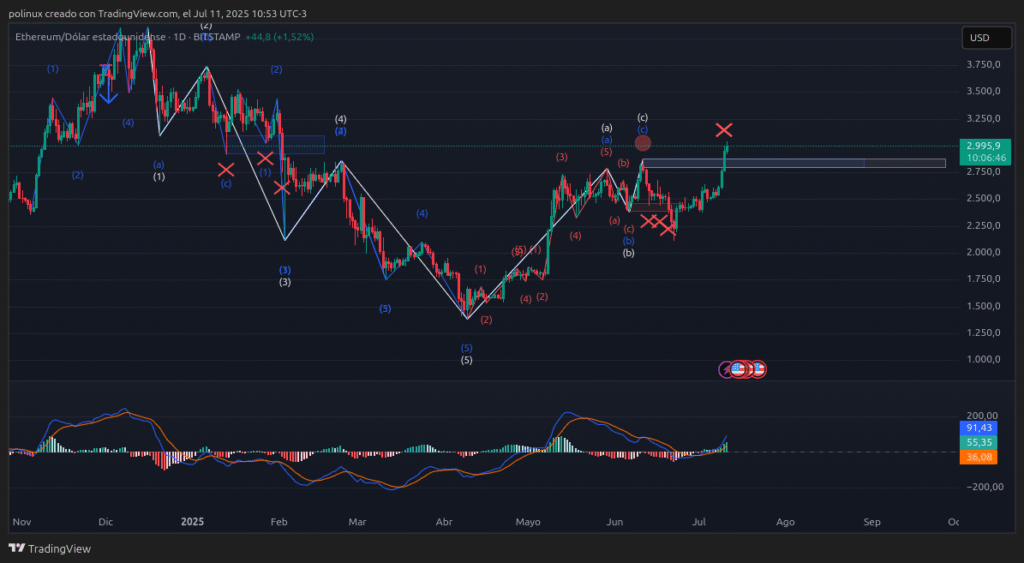The height and width of the screenshot is (563, 1024).
Task: Click the TradingView logo in bottom corner
Action: coord(49,548)
